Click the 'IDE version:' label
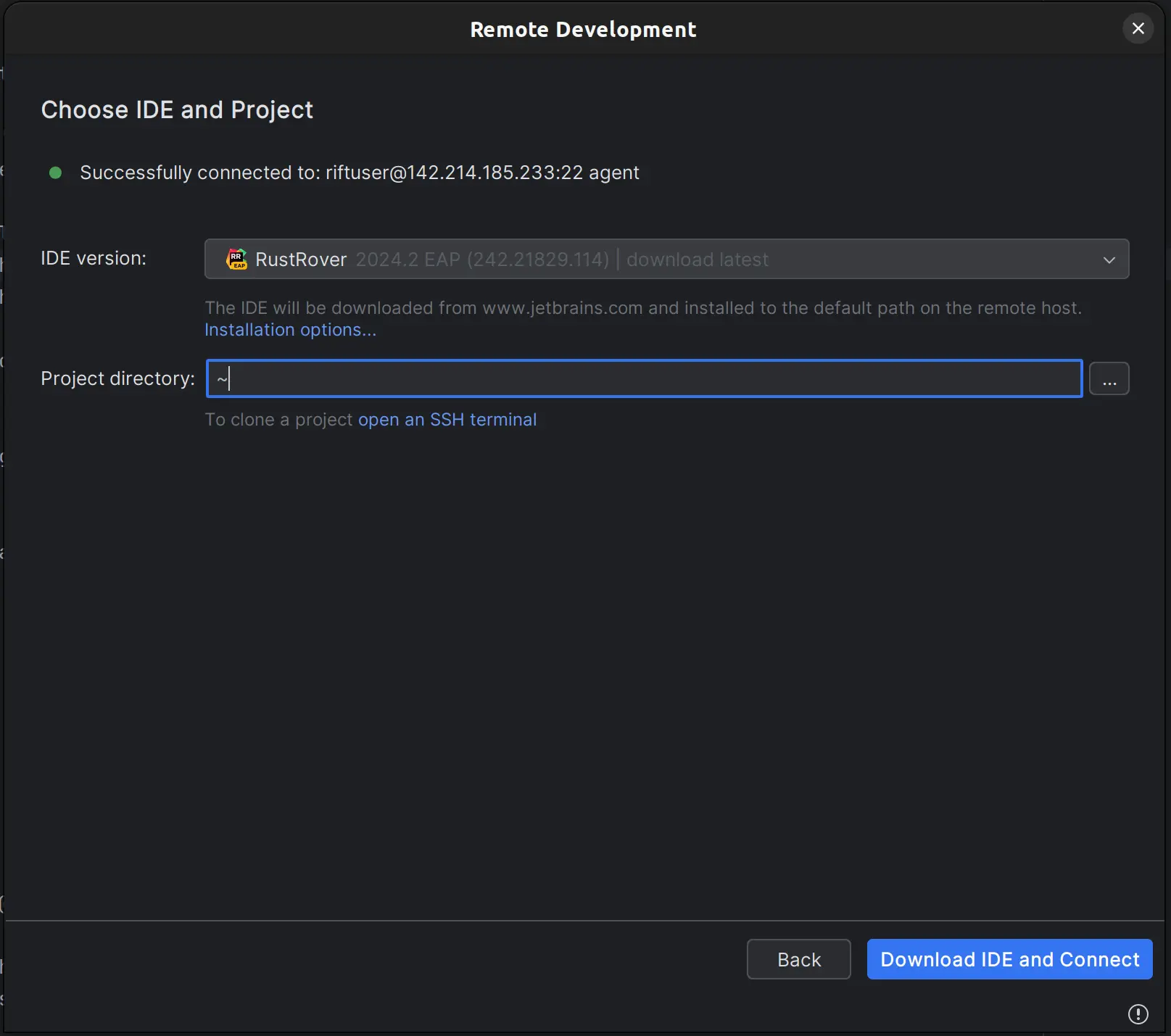Viewport: 1171px width, 1036px height. click(94, 258)
